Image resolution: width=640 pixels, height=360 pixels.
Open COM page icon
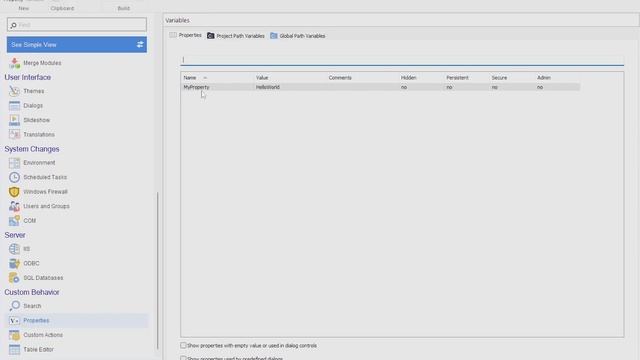point(14,220)
